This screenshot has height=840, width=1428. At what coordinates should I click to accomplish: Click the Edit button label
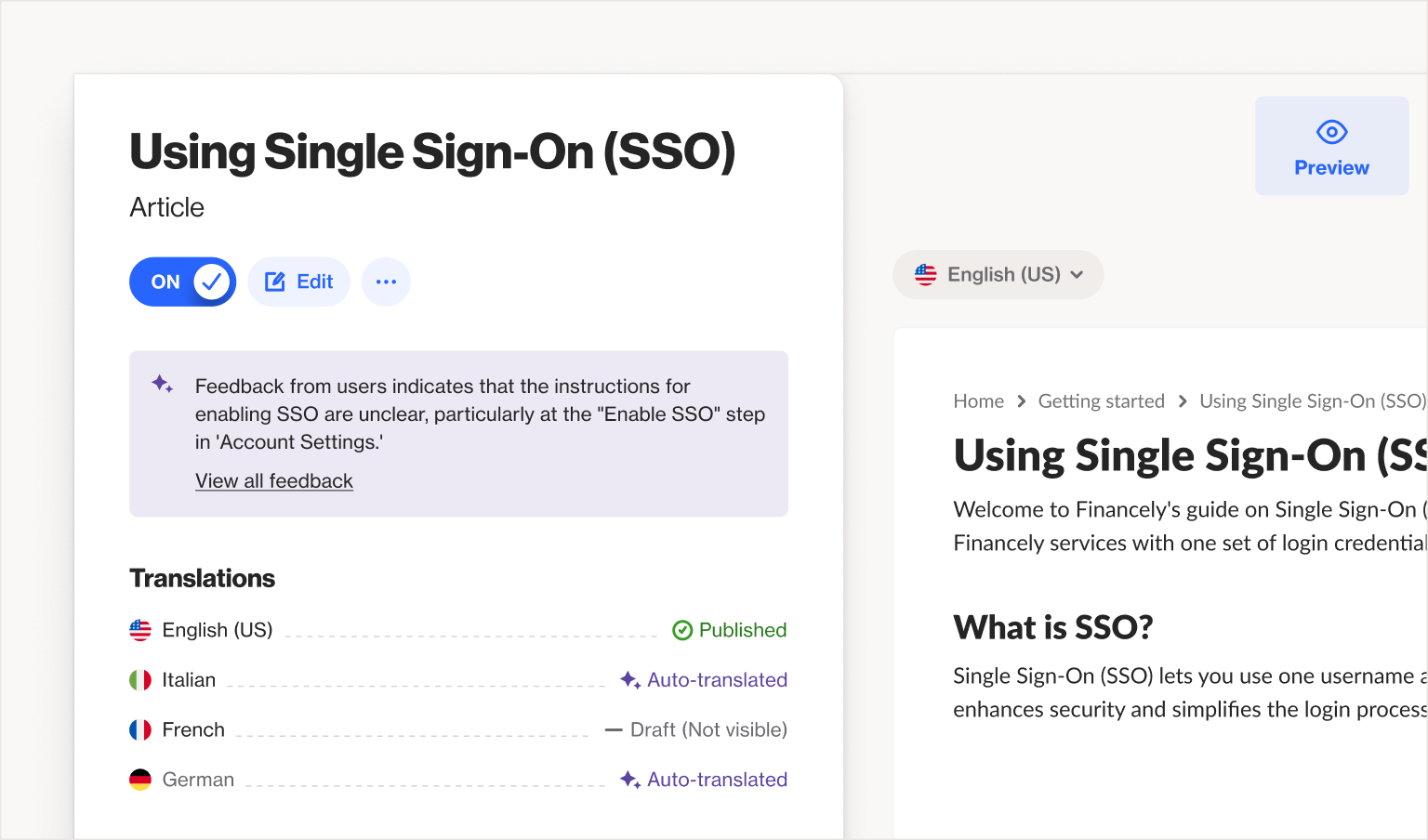[314, 282]
